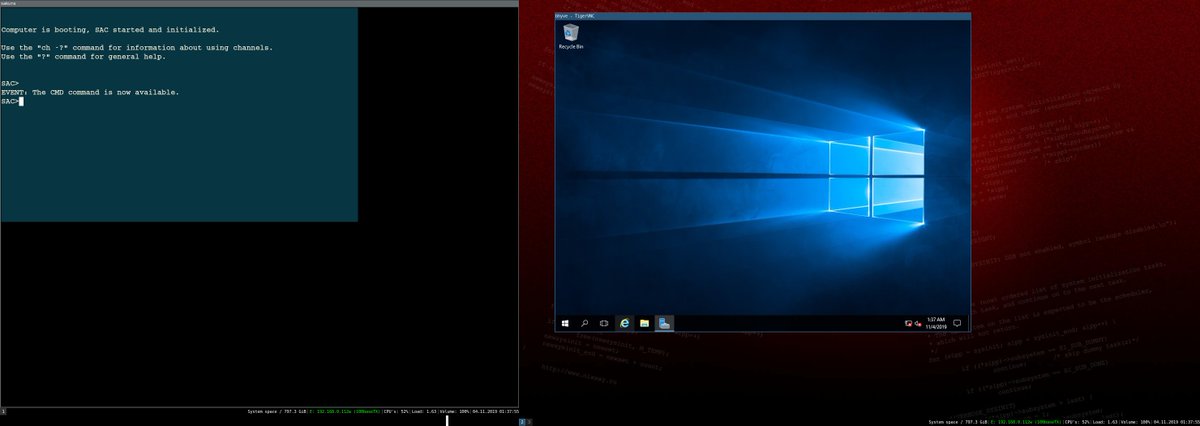The height and width of the screenshot is (426, 1200).
Task: Click the muted volume tray icon
Action: (916, 323)
